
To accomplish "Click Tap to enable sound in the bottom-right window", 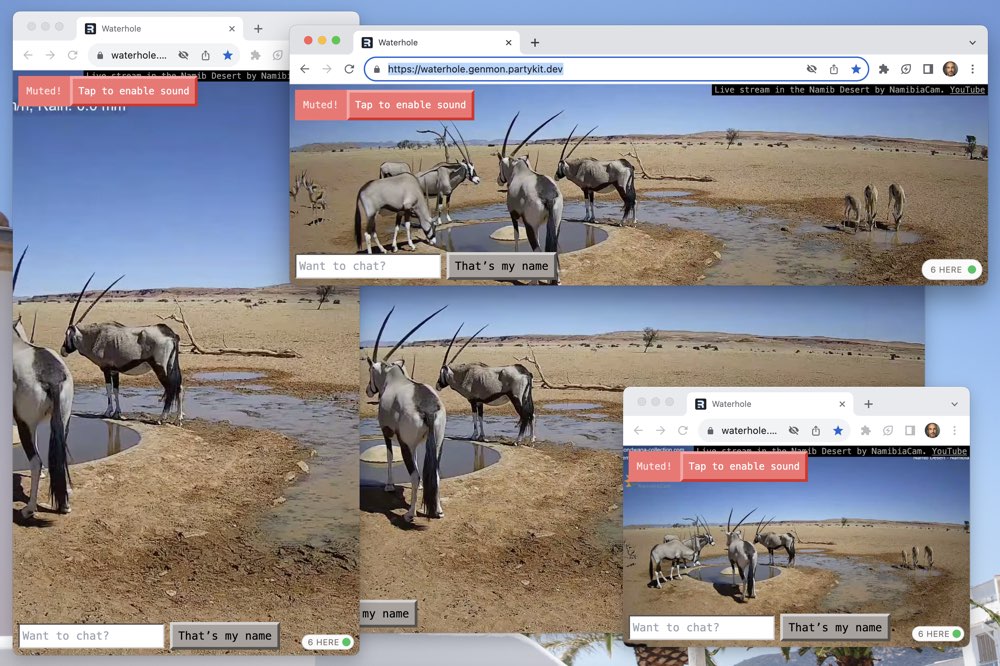I will [744, 466].
